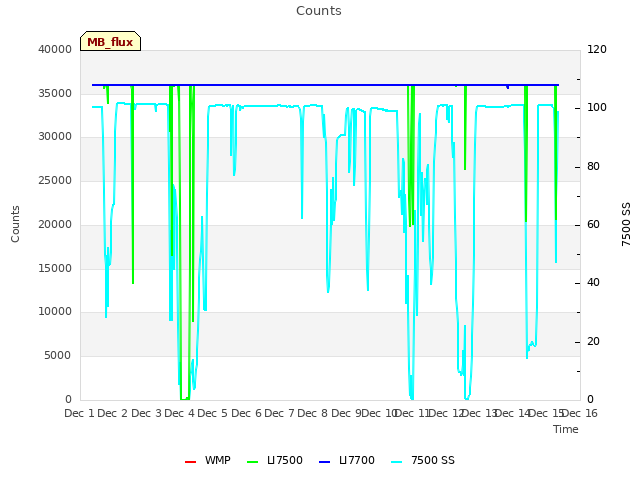Toggle LI7700 series in legend
Image resolution: width=640 pixels, height=480 pixels.
tap(347, 460)
